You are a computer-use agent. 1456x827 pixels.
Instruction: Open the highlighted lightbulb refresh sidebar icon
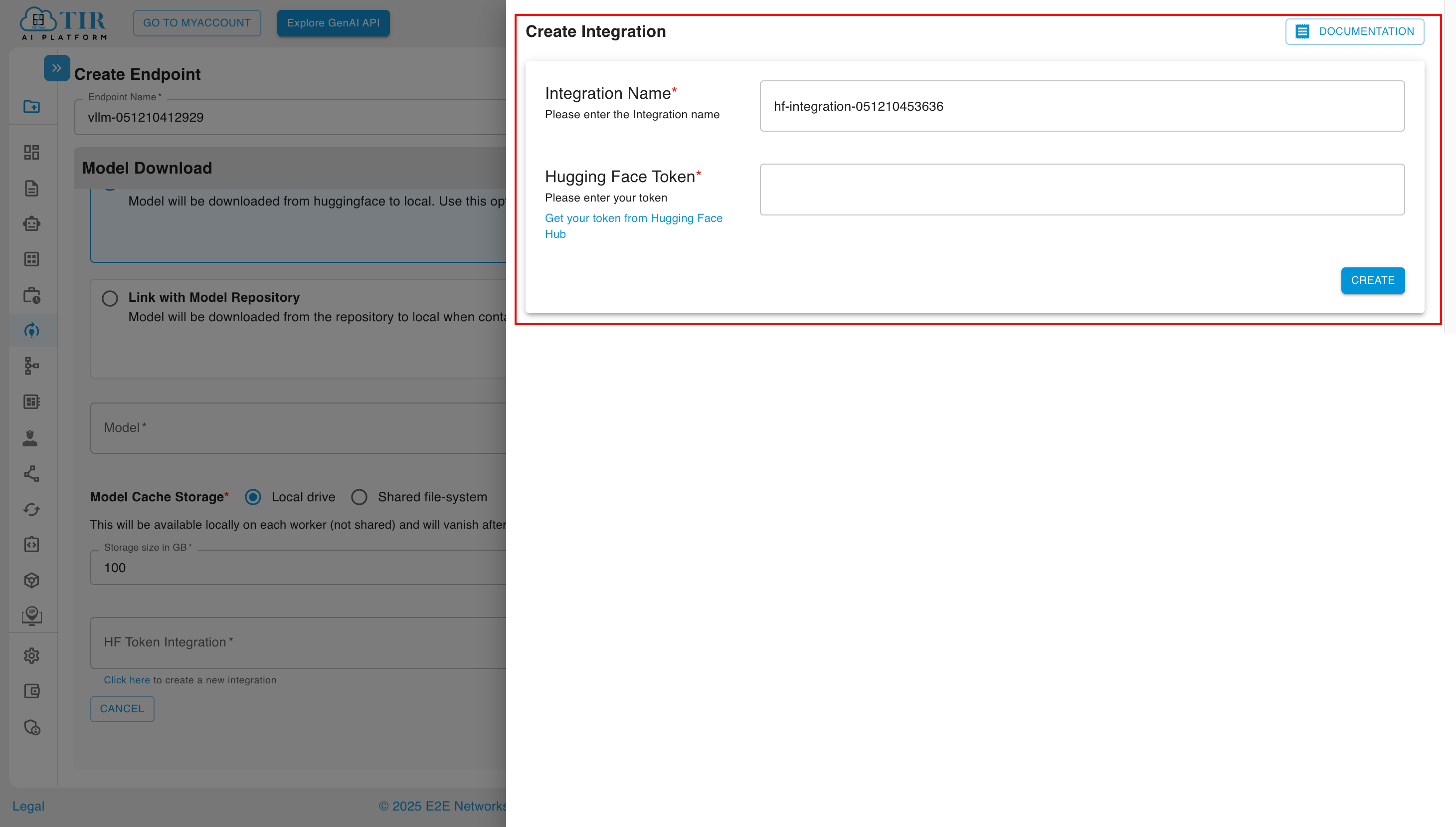pyautogui.click(x=31, y=330)
